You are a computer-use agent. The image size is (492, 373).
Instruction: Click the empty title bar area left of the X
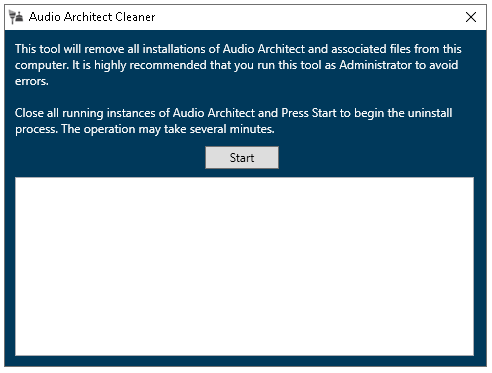coord(307,17)
